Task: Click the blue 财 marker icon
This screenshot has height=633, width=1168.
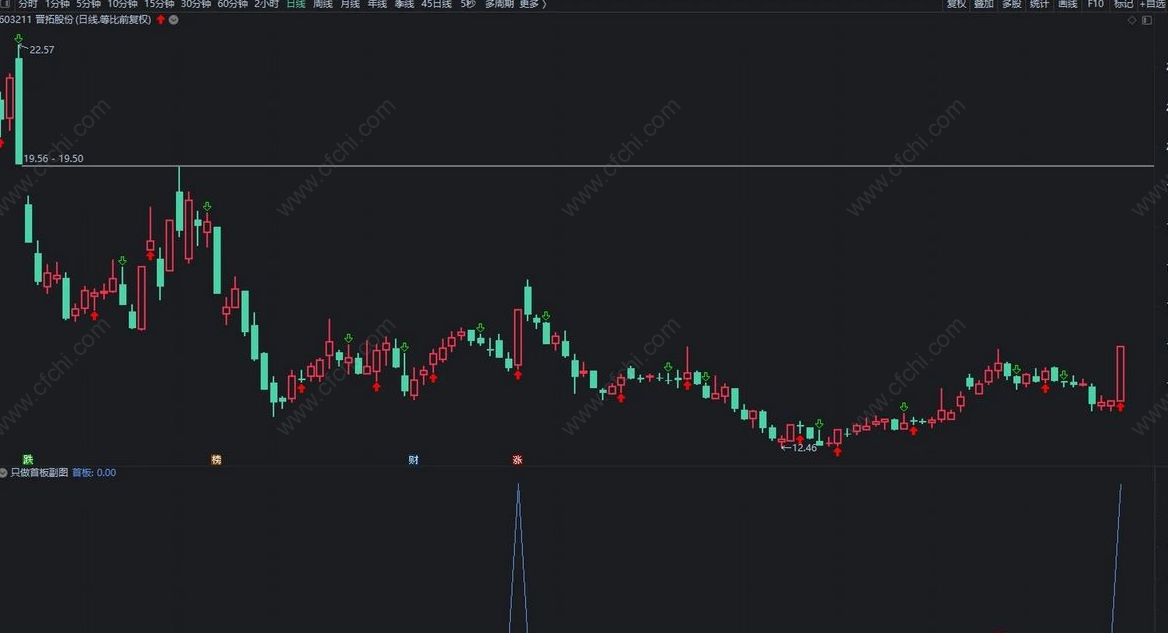Action: 413,459
